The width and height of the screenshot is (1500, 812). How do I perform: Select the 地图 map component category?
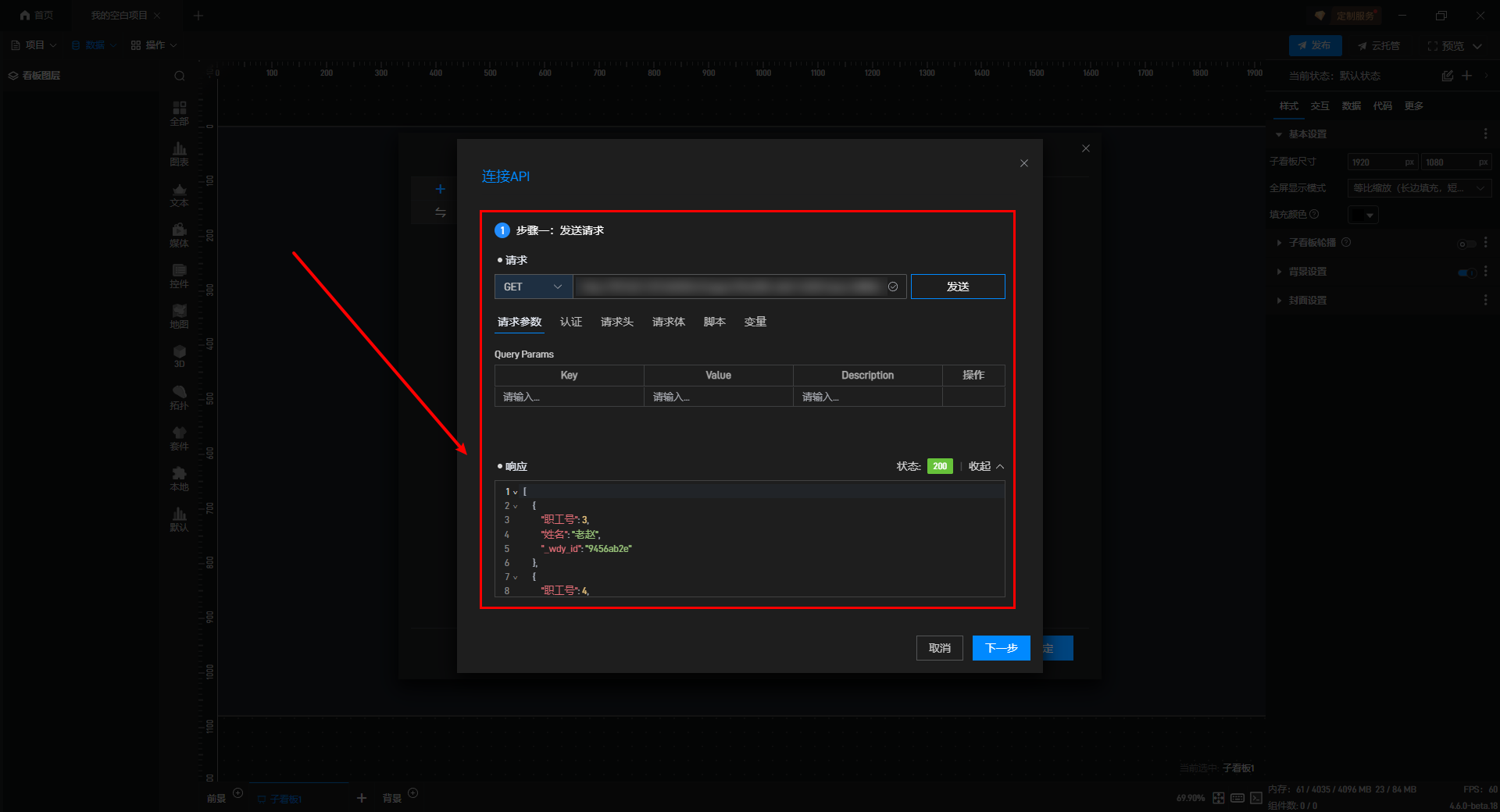point(179,316)
